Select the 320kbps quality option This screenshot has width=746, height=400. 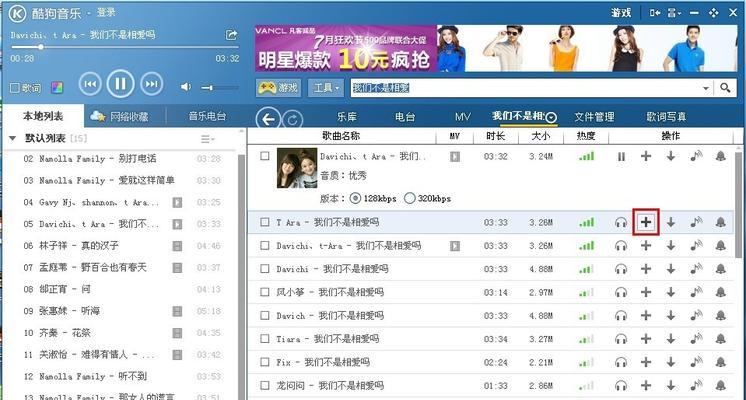[409, 198]
